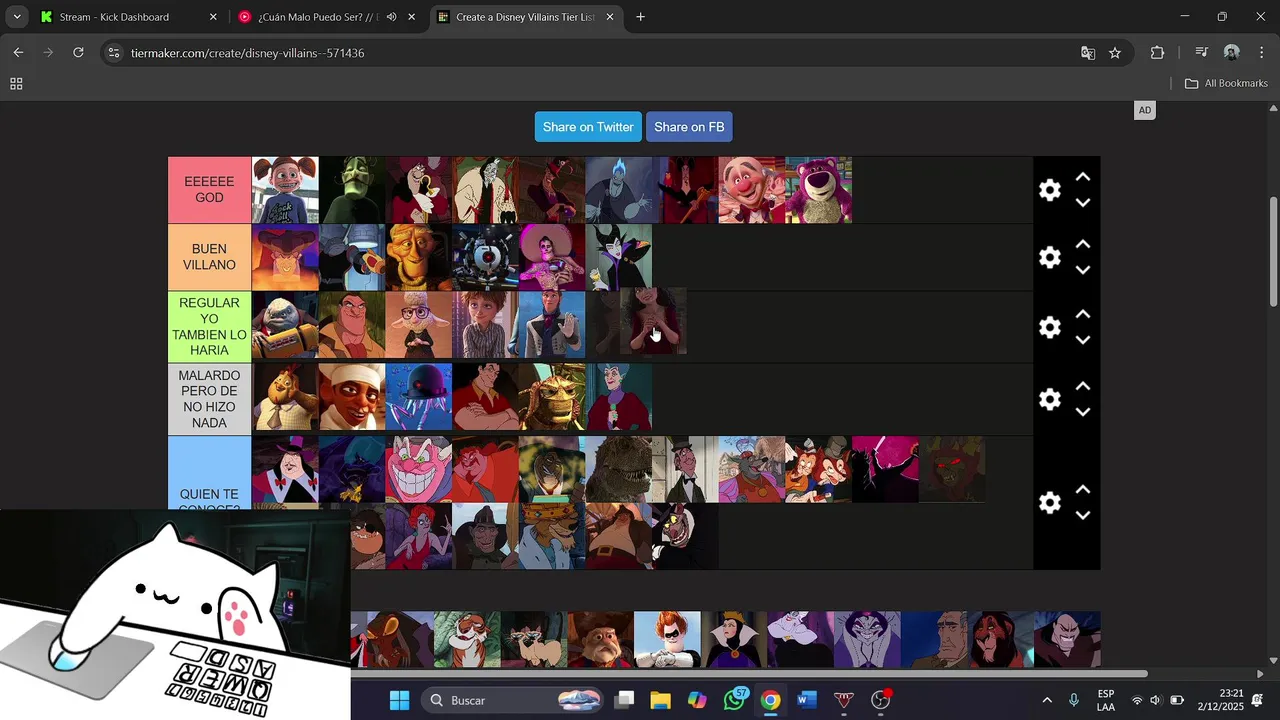Open microphone tray icon
Image resolution: width=1280 pixels, height=720 pixels.
tap(1074, 700)
